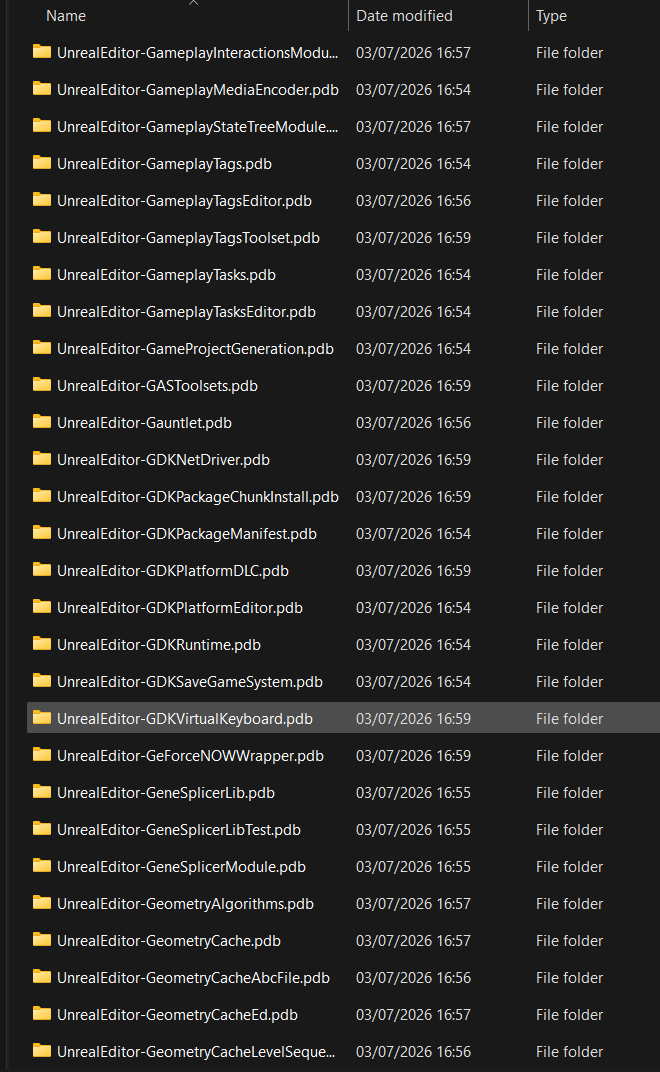Click folder icon of UnrealEditor-GDKNetDriver.pdb

(x=42, y=458)
